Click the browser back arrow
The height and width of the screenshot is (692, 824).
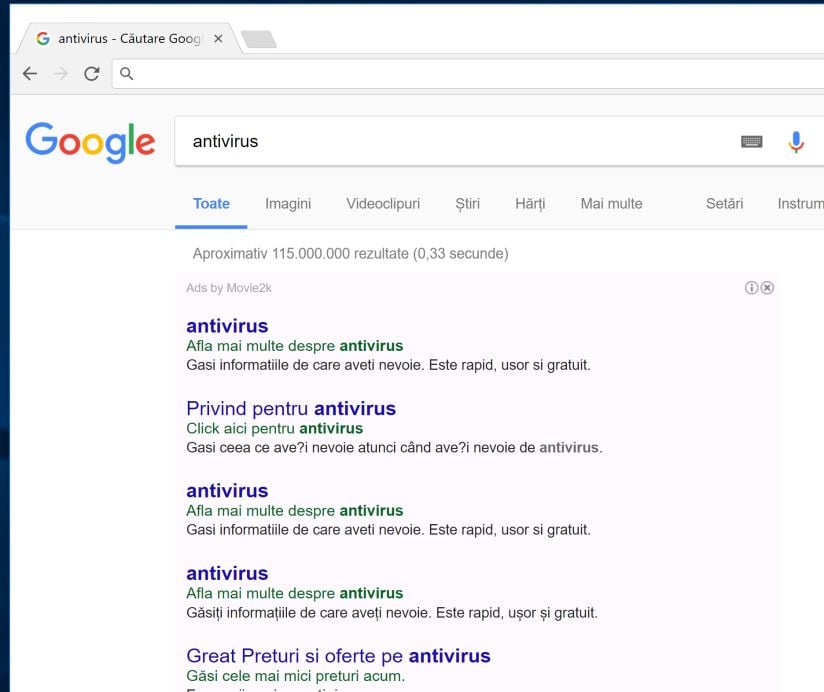[30, 74]
